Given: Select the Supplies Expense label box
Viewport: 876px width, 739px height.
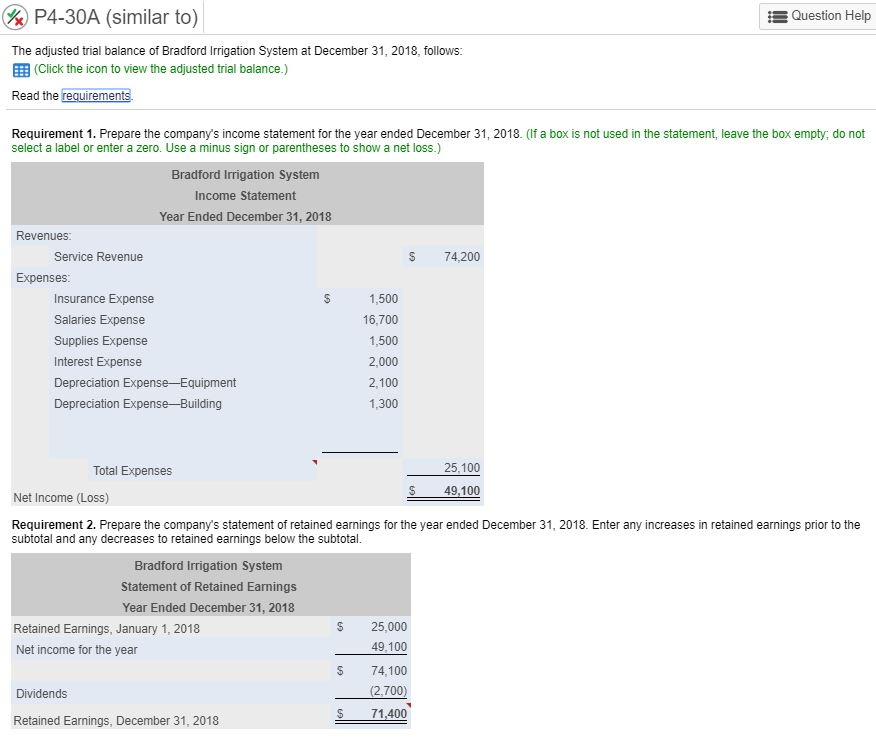Looking at the screenshot, I should (x=182, y=340).
